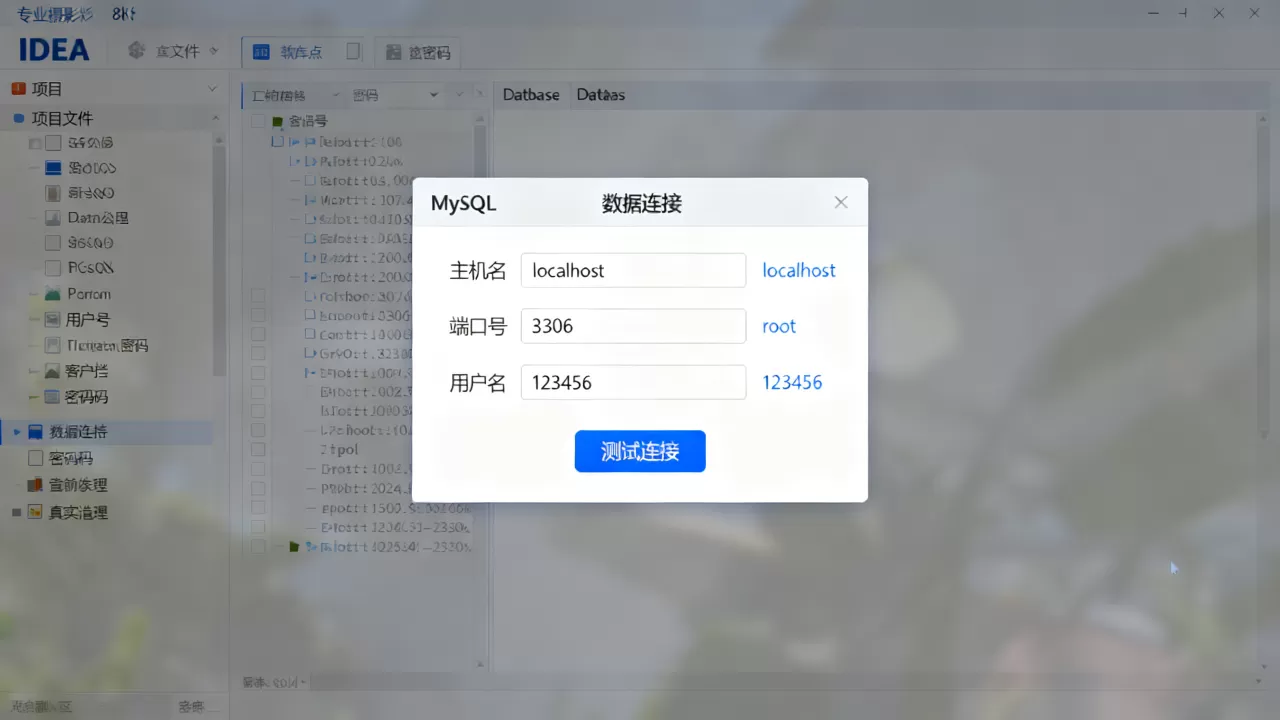
Task: Open the Datbase tab
Action: point(531,95)
